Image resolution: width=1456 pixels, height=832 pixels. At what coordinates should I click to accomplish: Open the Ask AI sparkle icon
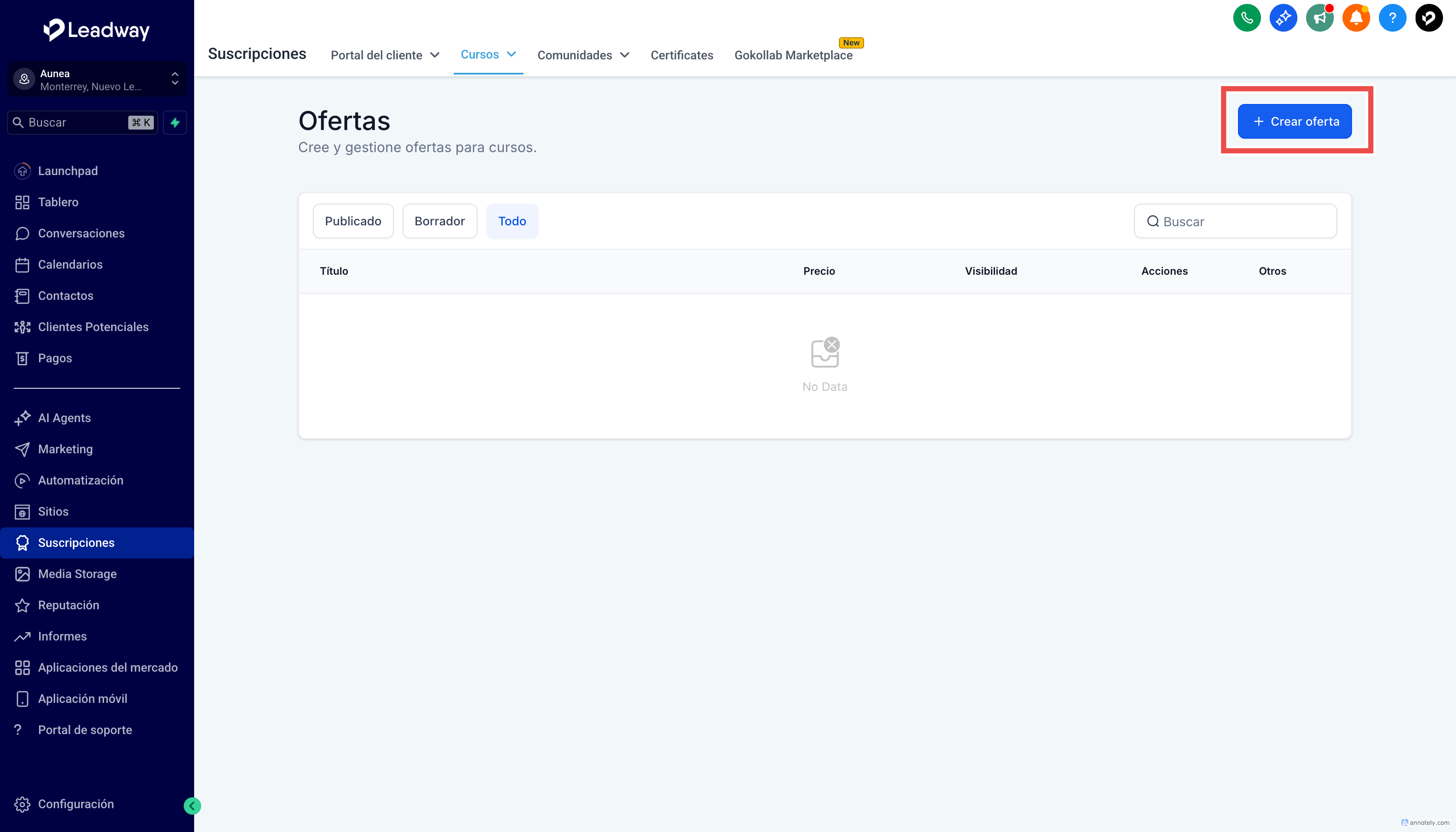(x=1283, y=18)
